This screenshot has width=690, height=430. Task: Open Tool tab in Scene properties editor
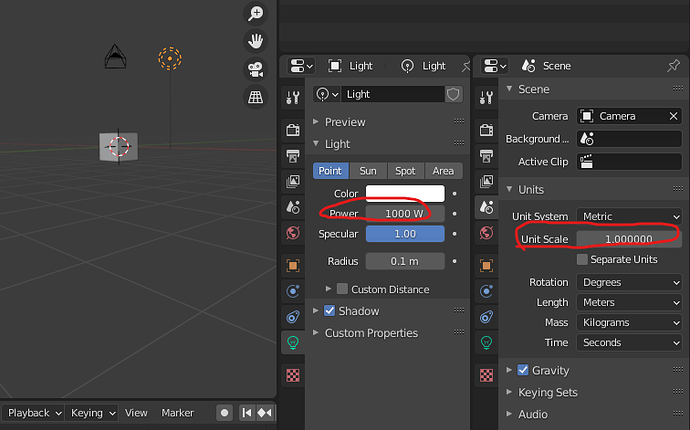486,97
